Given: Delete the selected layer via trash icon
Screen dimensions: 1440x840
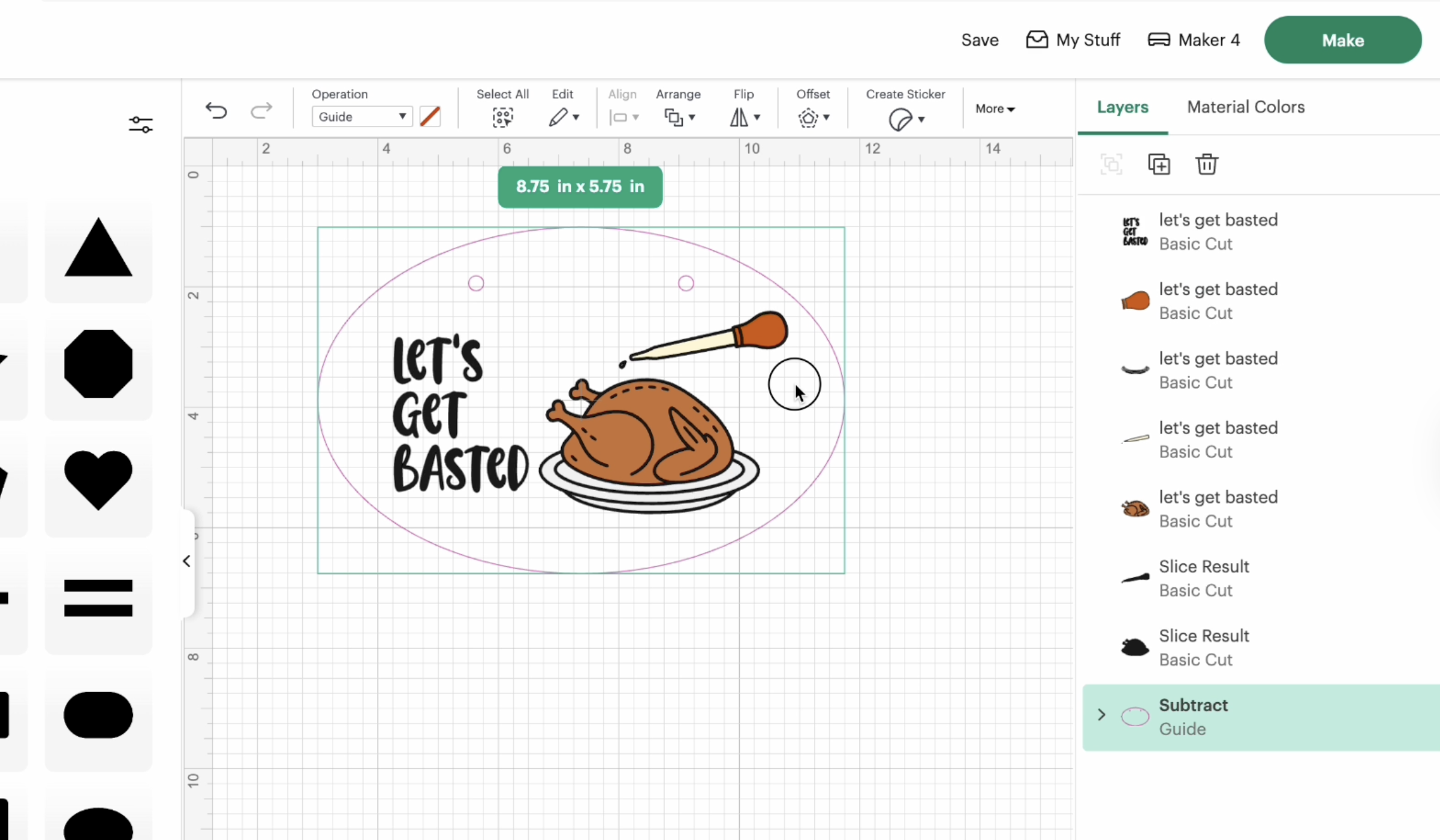Looking at the screenshot, I should (1206, 164).
